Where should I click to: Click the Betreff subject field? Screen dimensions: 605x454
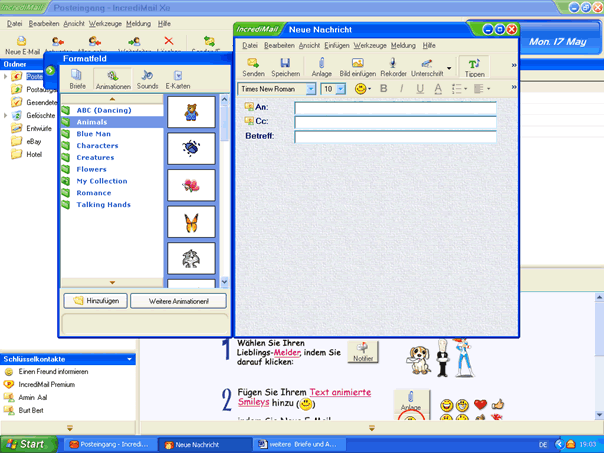(x=395, y=137)
